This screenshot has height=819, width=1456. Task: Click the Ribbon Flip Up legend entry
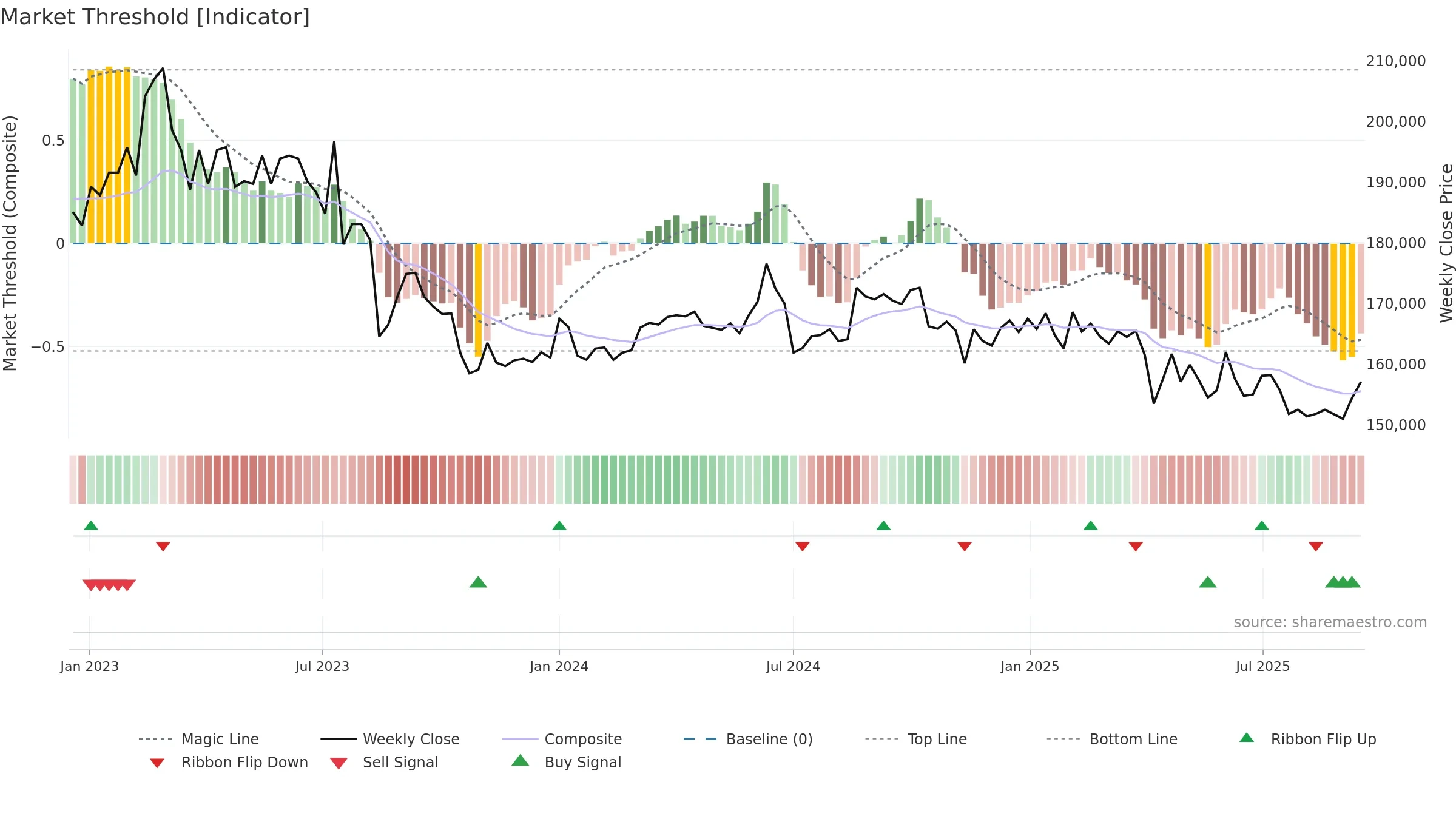[1308, 739]
